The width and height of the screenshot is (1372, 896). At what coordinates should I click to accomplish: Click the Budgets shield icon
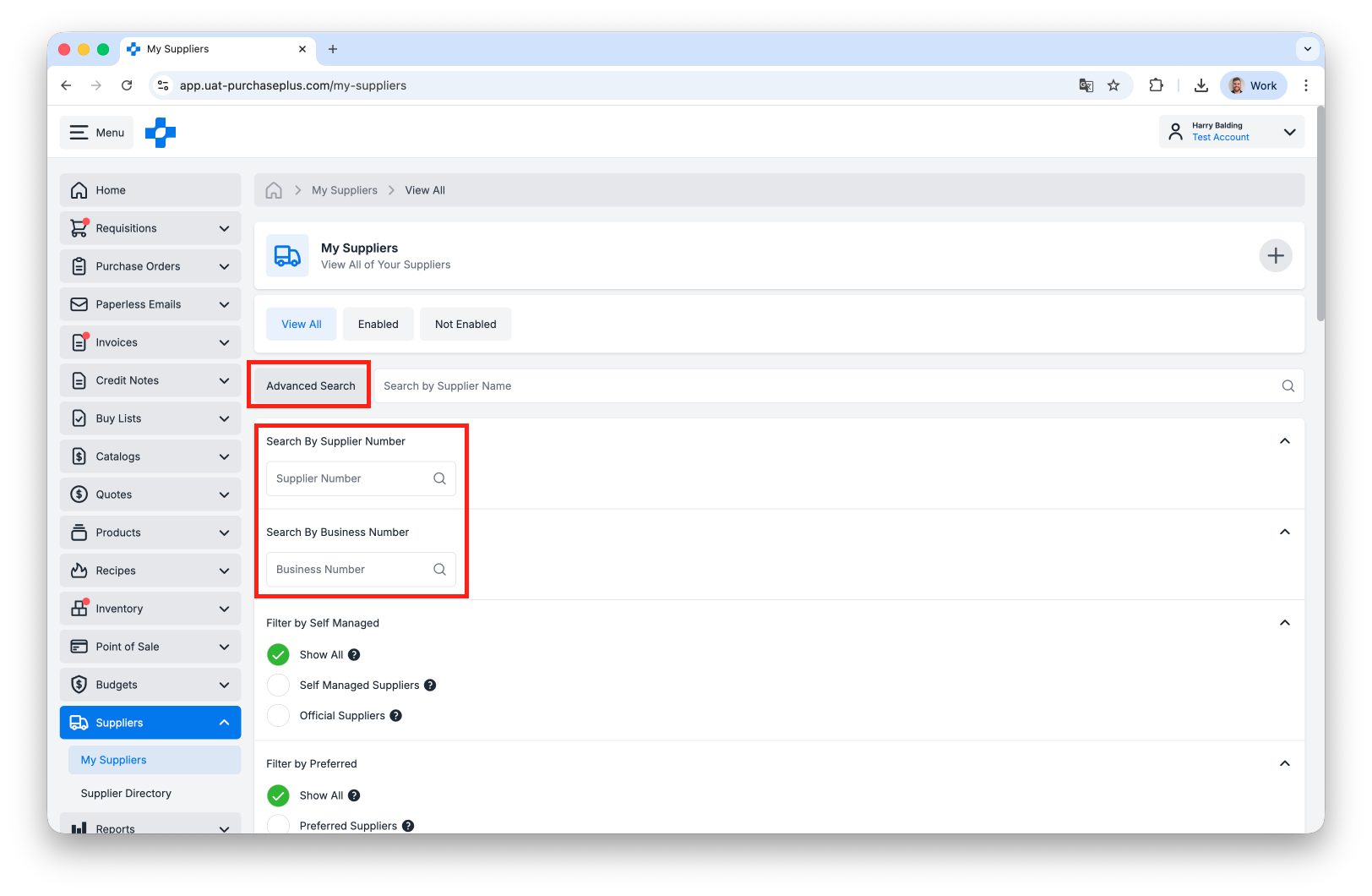[x=79, y=685]
